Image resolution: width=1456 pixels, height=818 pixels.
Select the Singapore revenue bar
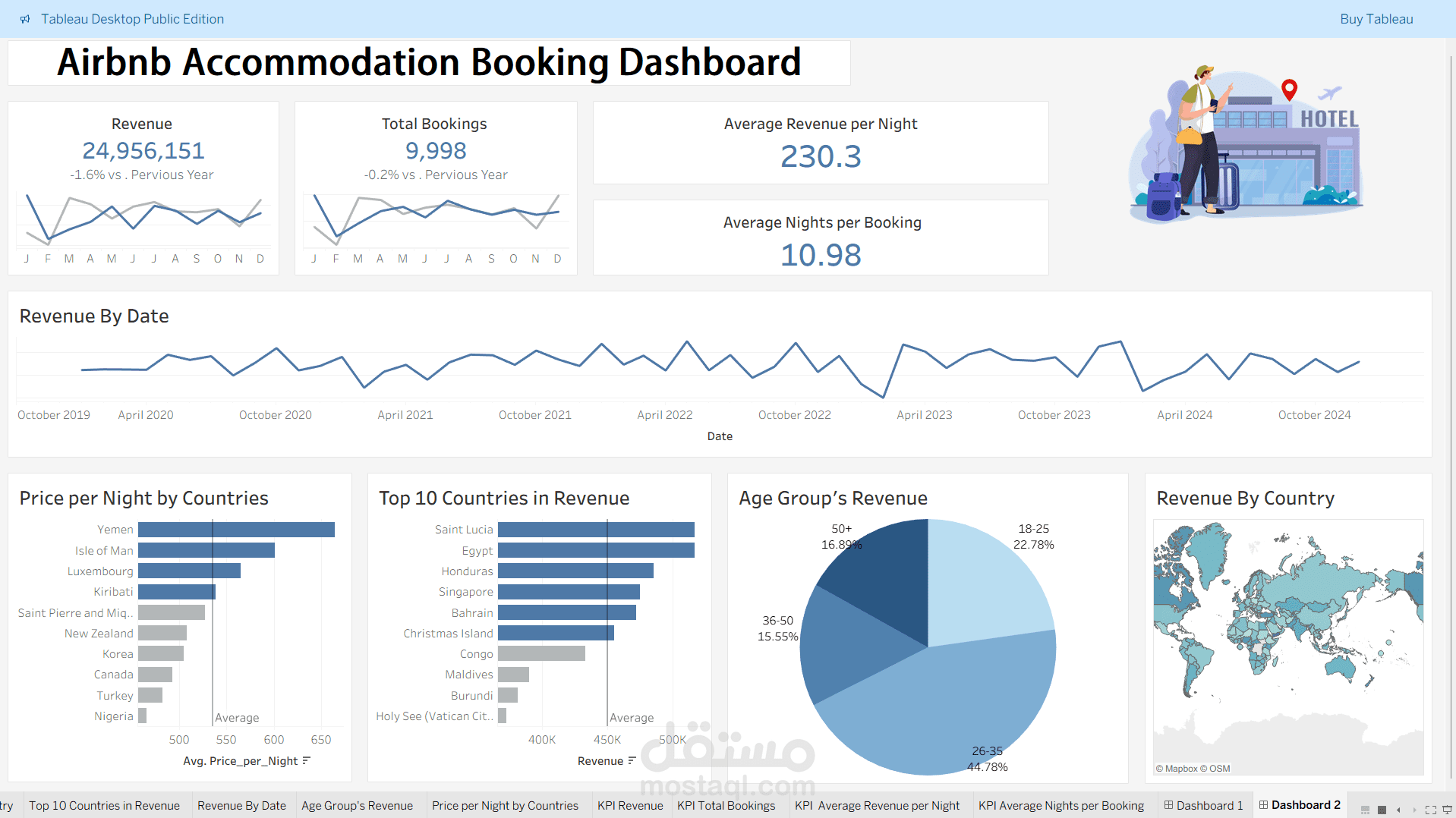coord(569,592)
